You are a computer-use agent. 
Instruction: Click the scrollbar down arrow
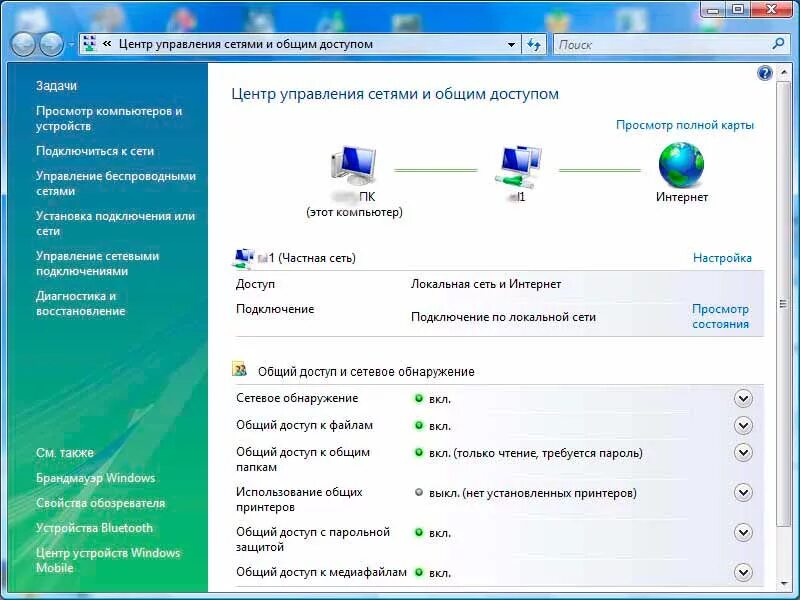coord(783,583)
